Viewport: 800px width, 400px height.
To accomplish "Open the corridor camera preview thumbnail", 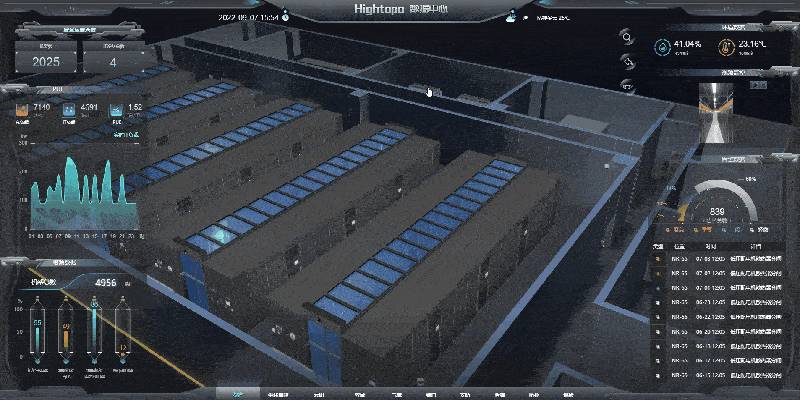I will coord(717,106).
